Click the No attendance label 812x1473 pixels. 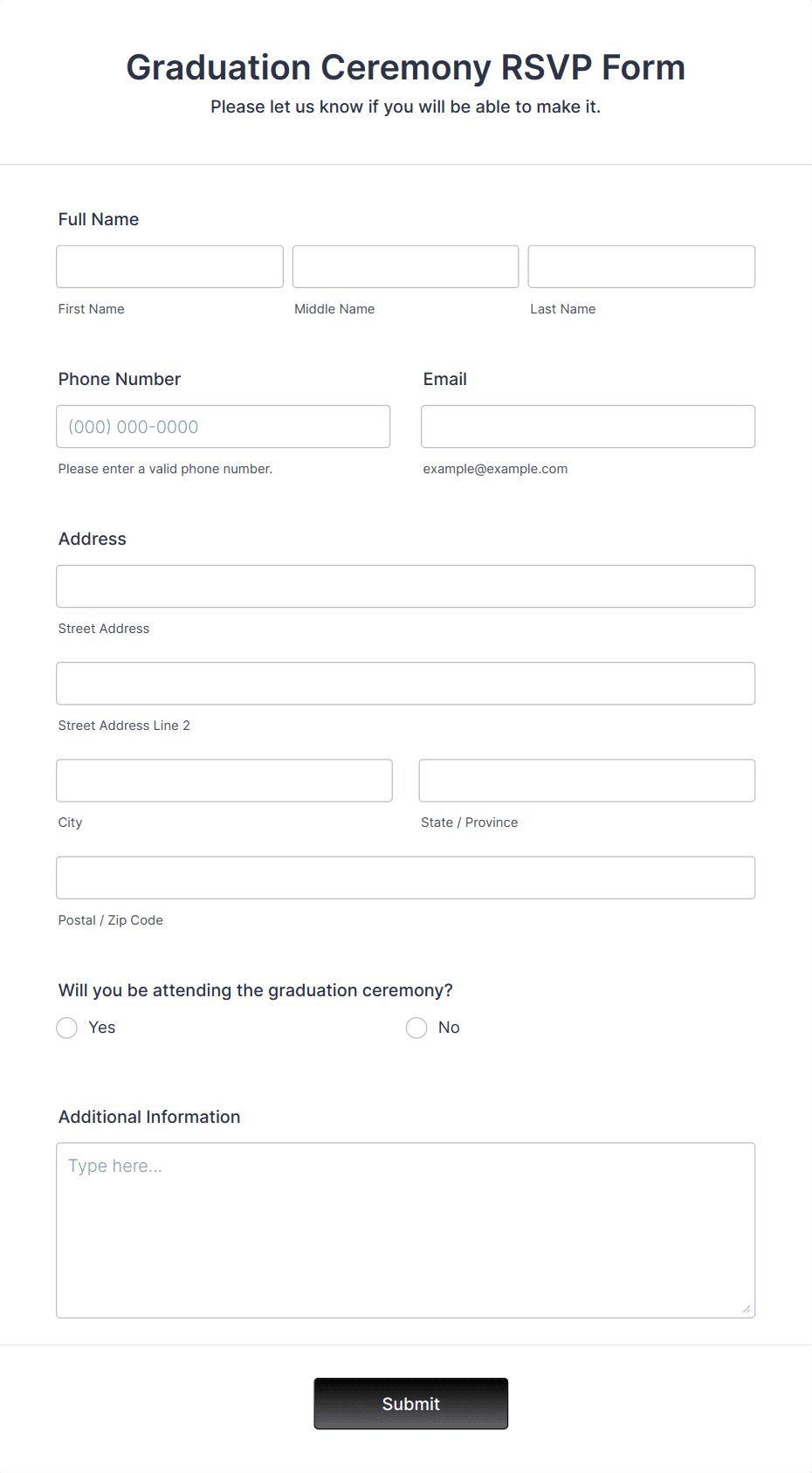click(x=449, y=1028)
